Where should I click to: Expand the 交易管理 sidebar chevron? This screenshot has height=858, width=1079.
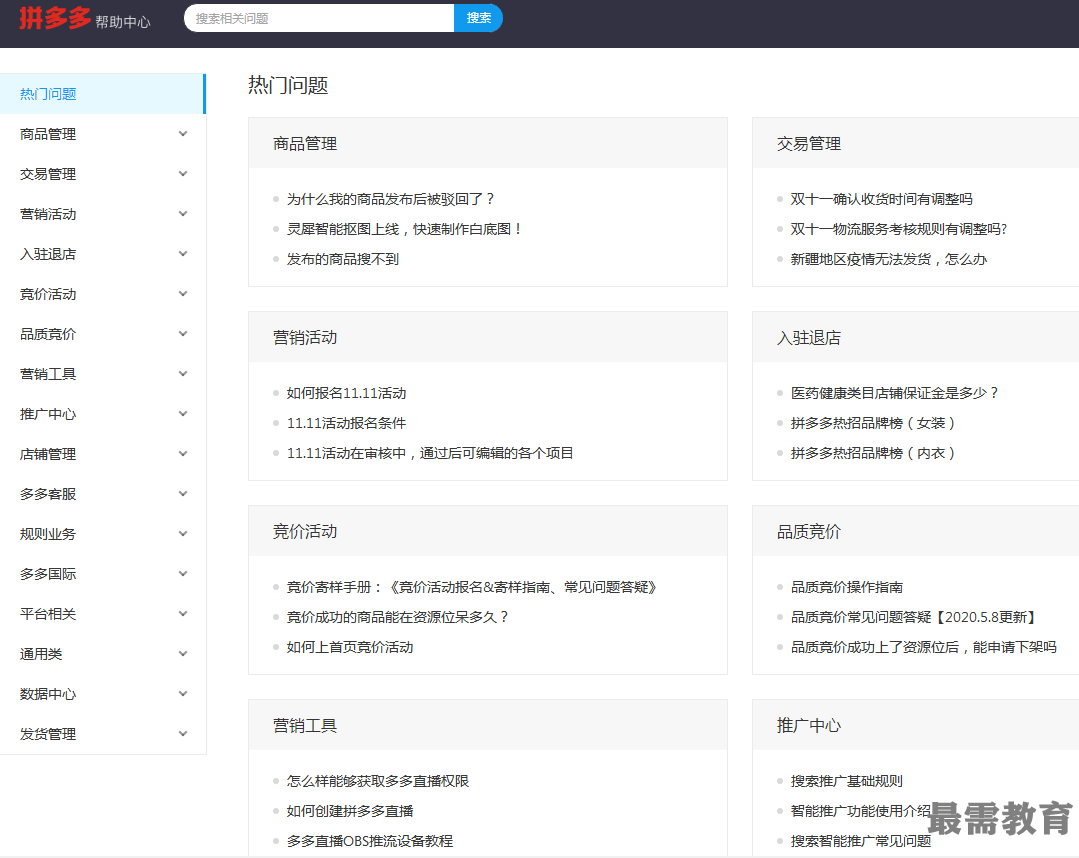coord(183,173)
